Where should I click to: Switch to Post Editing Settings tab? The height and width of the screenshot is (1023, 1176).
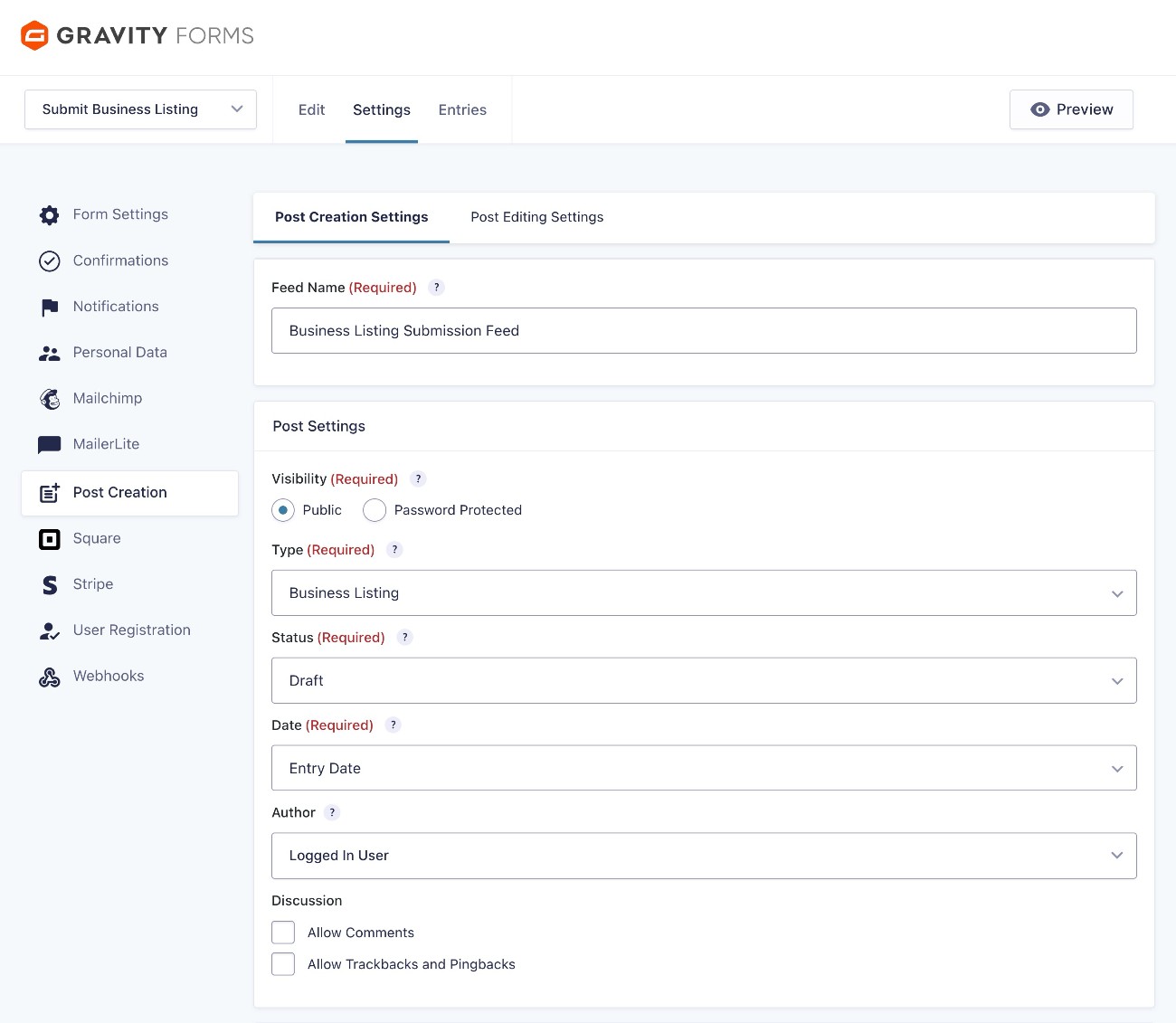coord(536,217)
